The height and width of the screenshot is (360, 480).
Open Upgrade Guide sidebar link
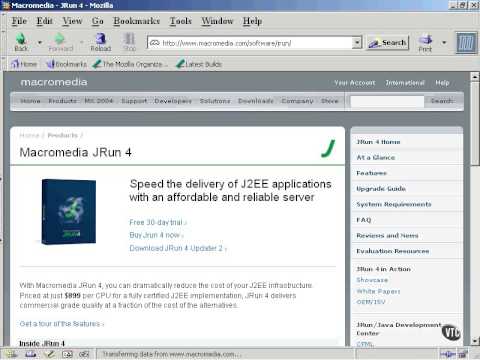click(x=381, y=189)
